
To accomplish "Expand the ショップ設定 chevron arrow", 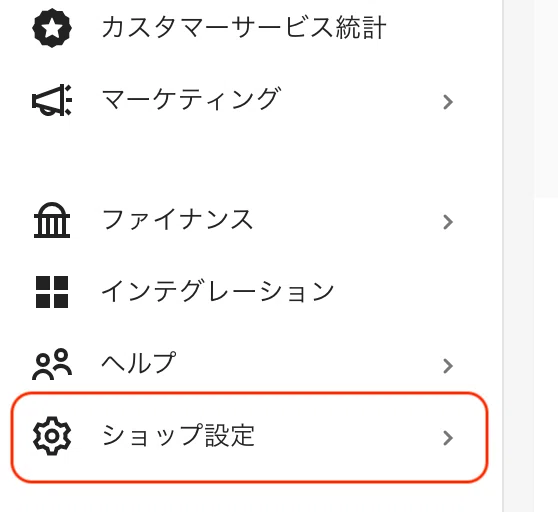I will click(x=448, y=438).
